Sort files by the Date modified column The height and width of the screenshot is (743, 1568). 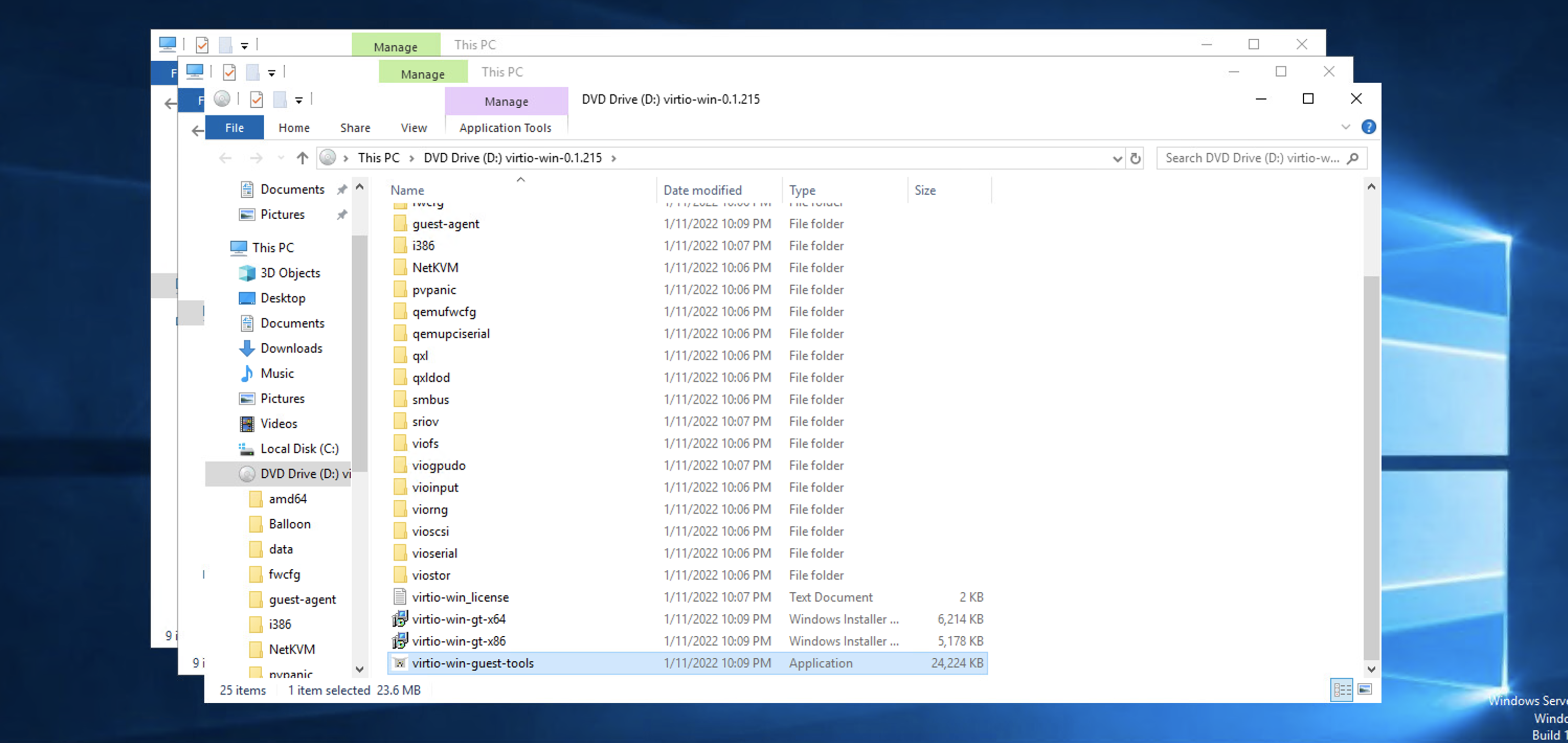(x=702, y=190)
